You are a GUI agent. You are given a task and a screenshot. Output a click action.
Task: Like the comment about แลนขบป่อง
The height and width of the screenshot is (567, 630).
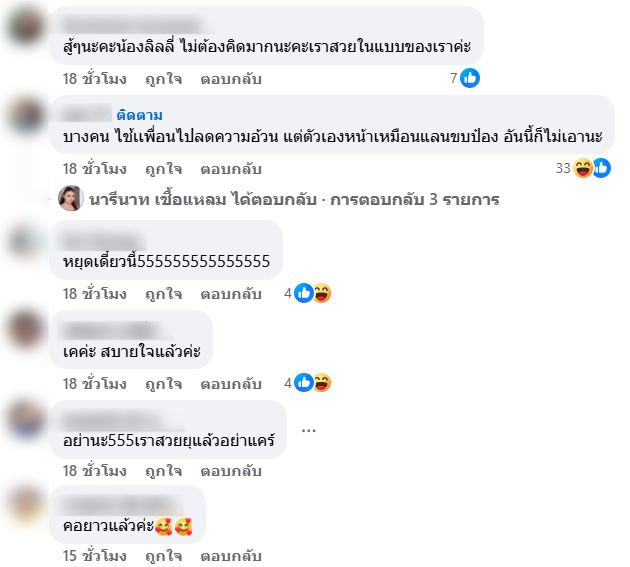pos(164,169)
